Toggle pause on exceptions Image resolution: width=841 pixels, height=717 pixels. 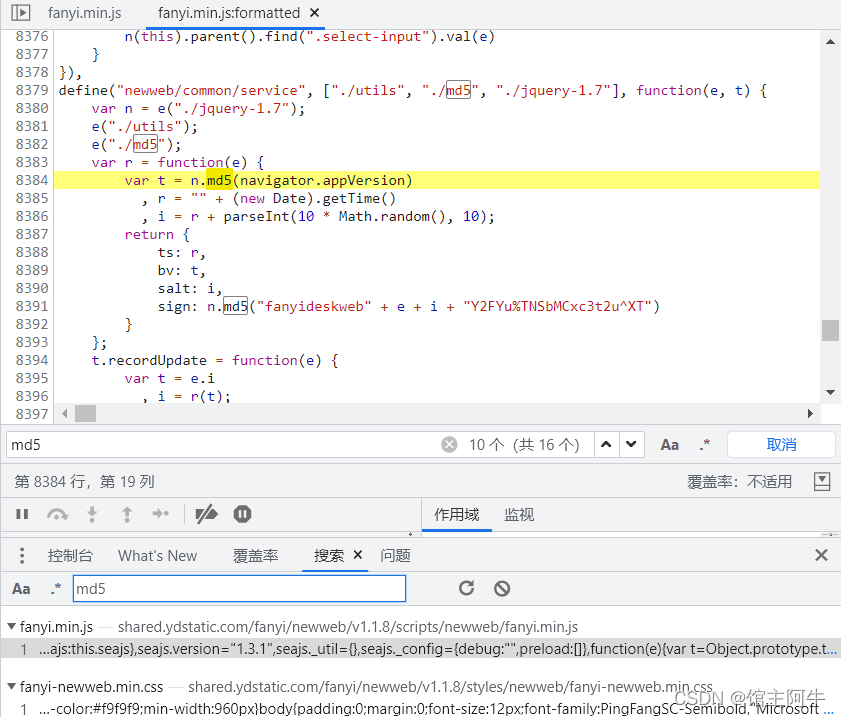click(242, 514)
